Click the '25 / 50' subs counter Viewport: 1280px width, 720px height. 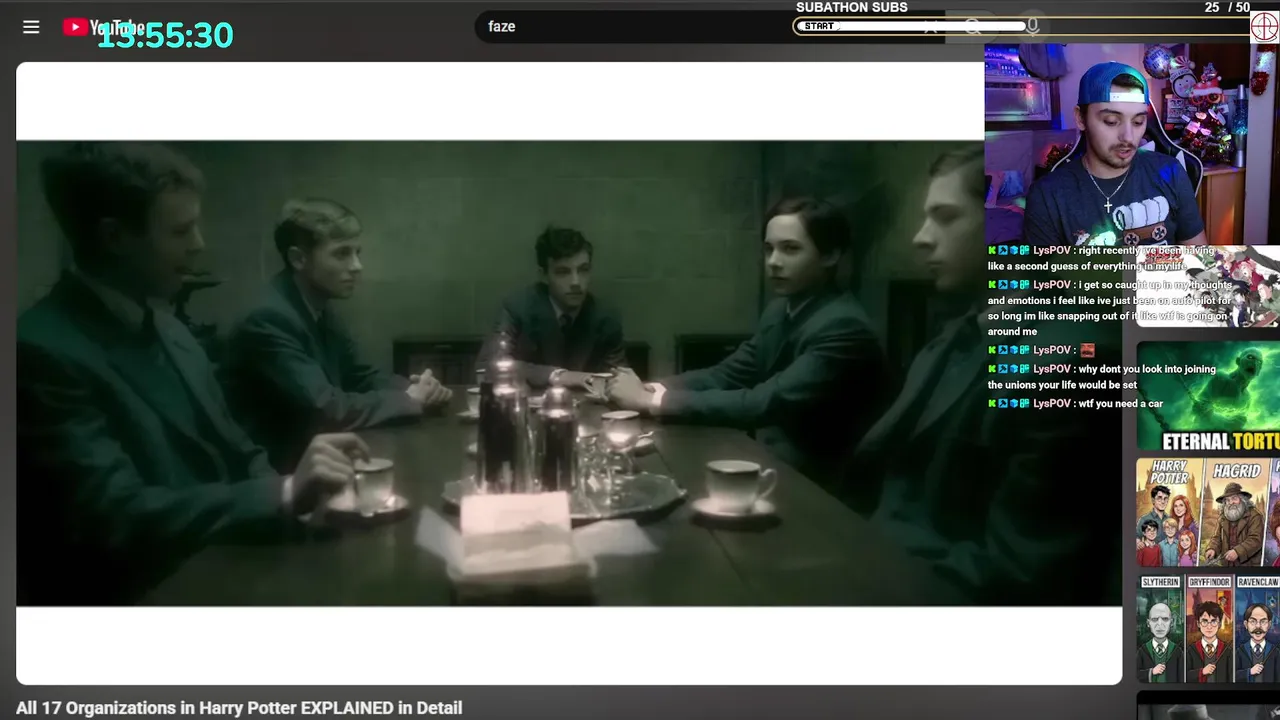tap(1227, 7)
